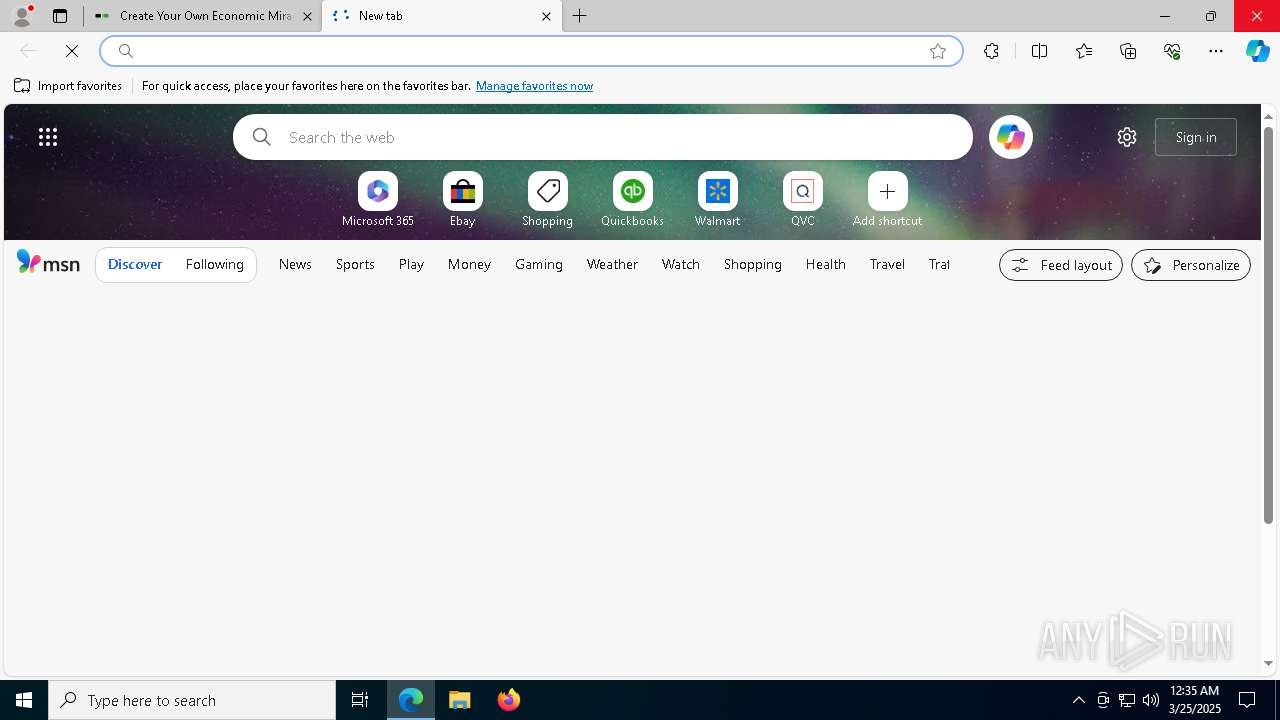1280x720 pixels.
Task: Select the Discover feed tab
Action: click(135, 264)
